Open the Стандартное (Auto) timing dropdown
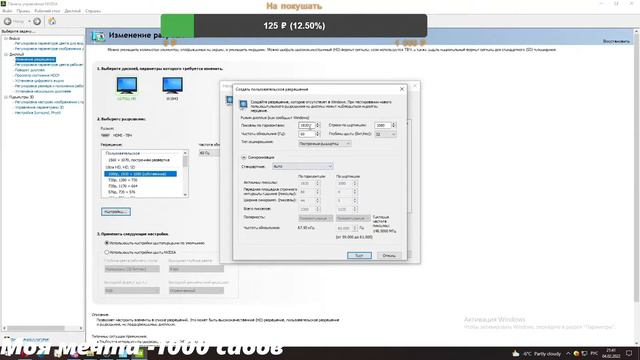This screenshot has width=640, height=360. click(302, 167)
